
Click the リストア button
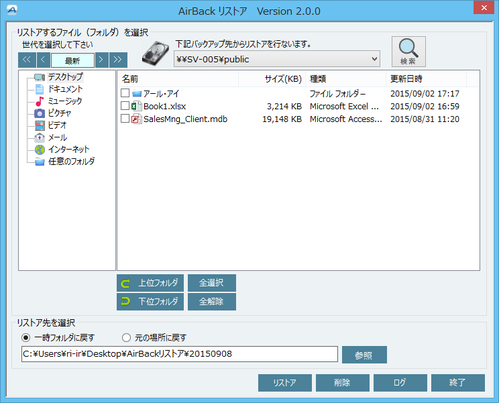click(285, 383)
